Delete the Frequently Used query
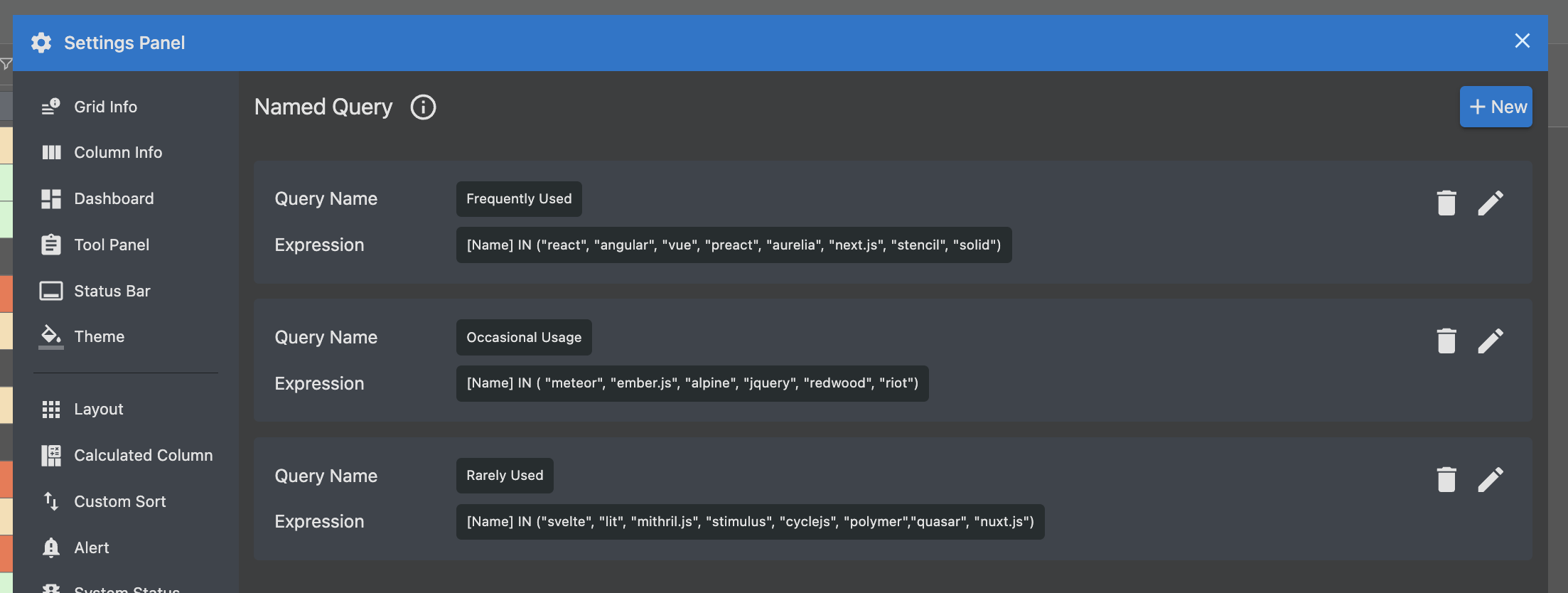Screen dimensions: 1568x593 [x=1446, y=203]
